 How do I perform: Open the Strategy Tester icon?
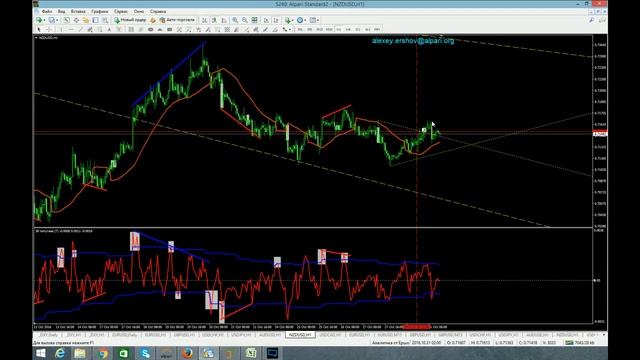click(x=105, y=20)
